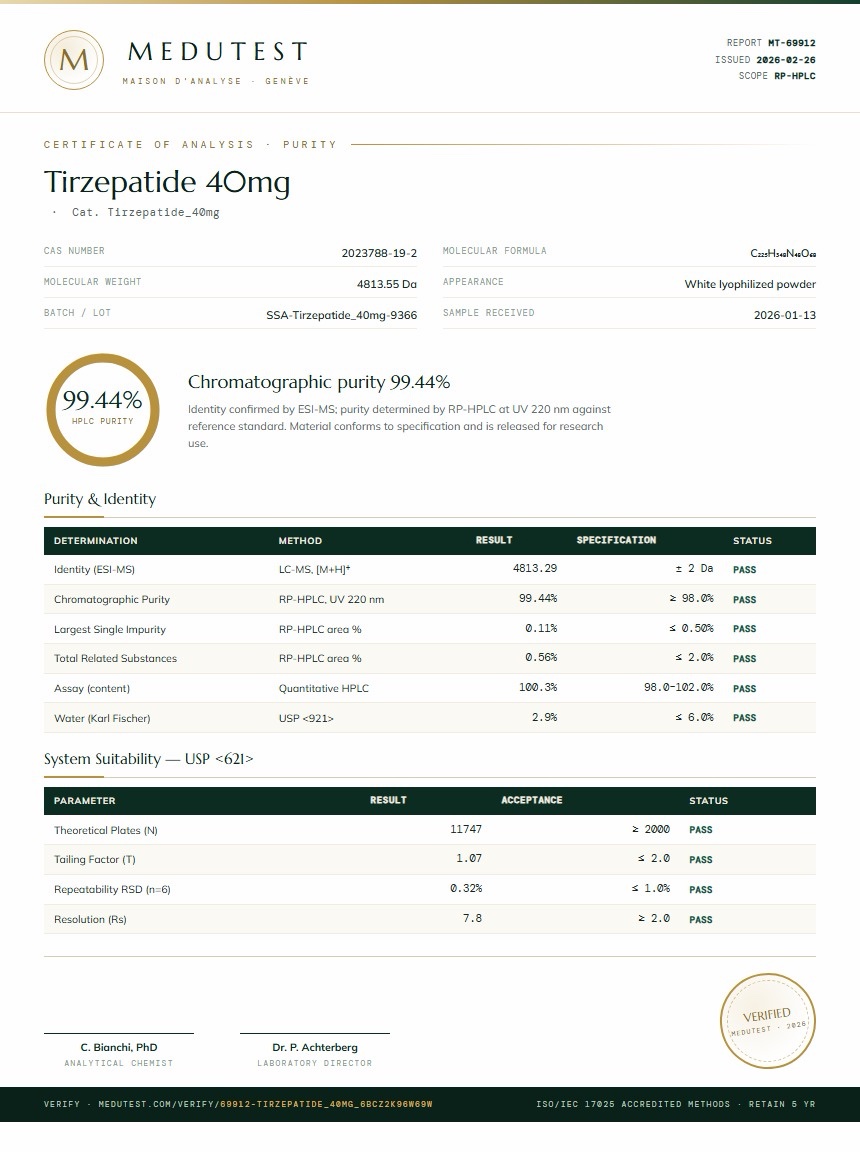Image resolution: width=860 pixels, height=1152 pixels.
Task: Click the Verified Medutest 2026 seal
Action: coord(767,1020)
